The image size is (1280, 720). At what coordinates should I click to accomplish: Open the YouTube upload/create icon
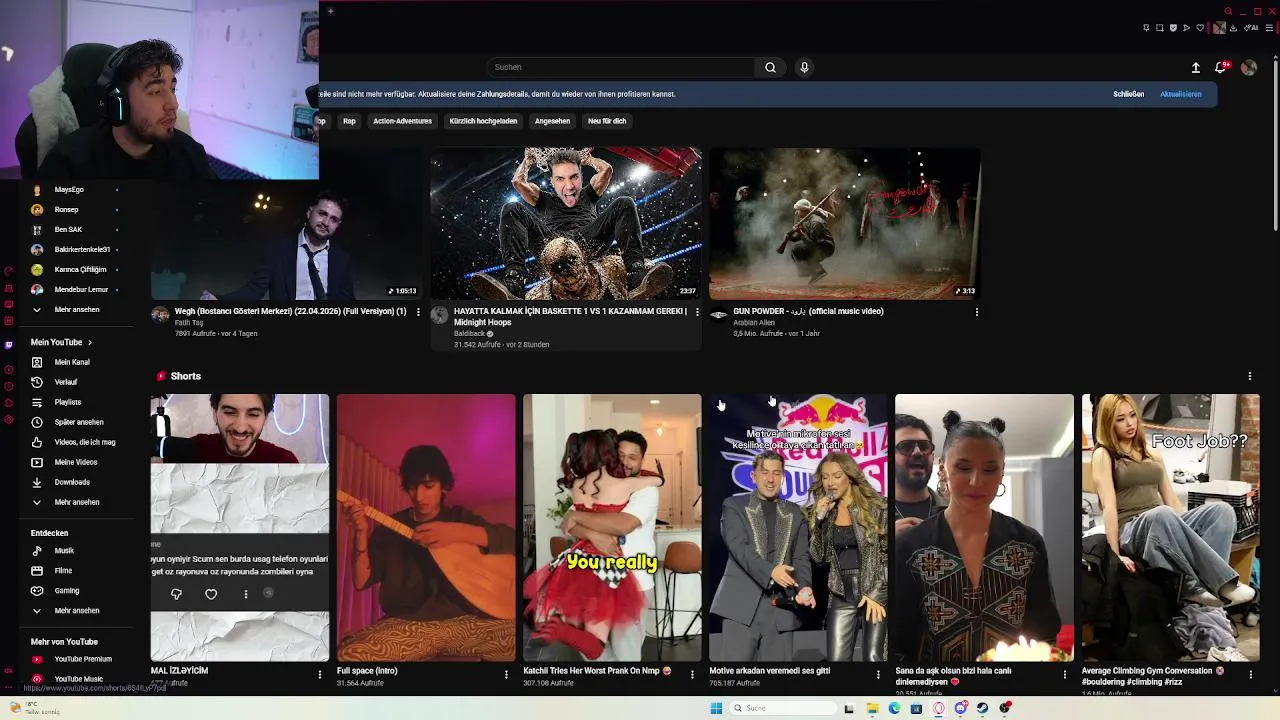point(1195,67)
